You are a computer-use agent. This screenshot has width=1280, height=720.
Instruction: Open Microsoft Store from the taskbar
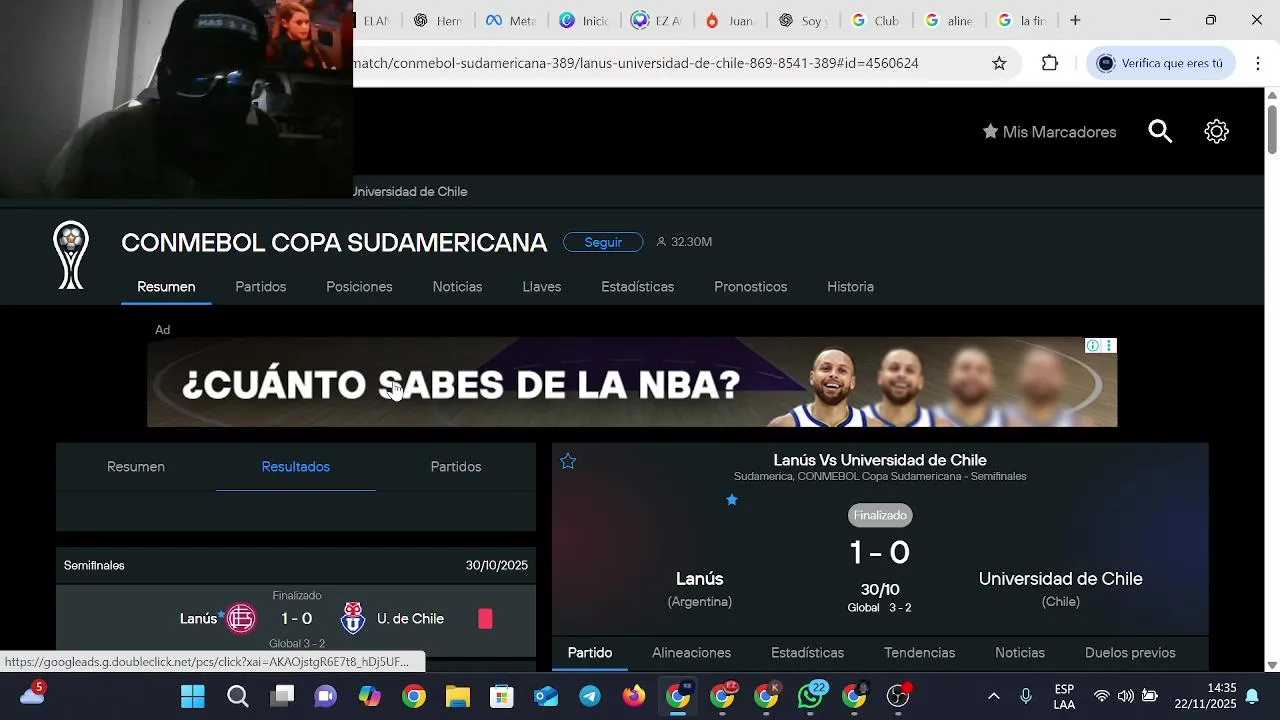coord(502,696)
